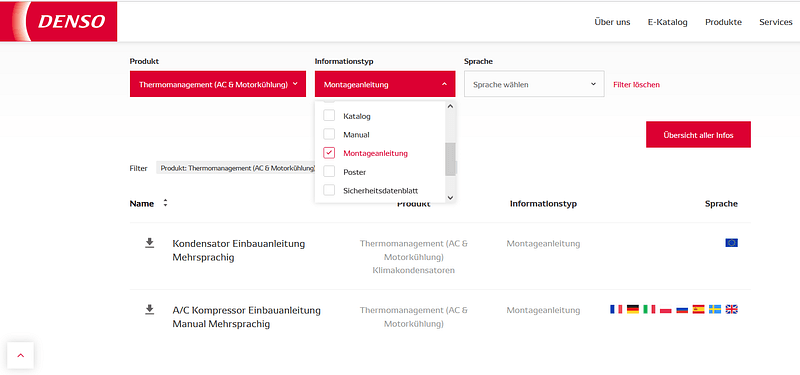Image resolution: width=800 pixels, height=375 pixels.
Task: Download Kondensator Einbauanleitung Mehrsprachig file
Action: pos(149,243)
